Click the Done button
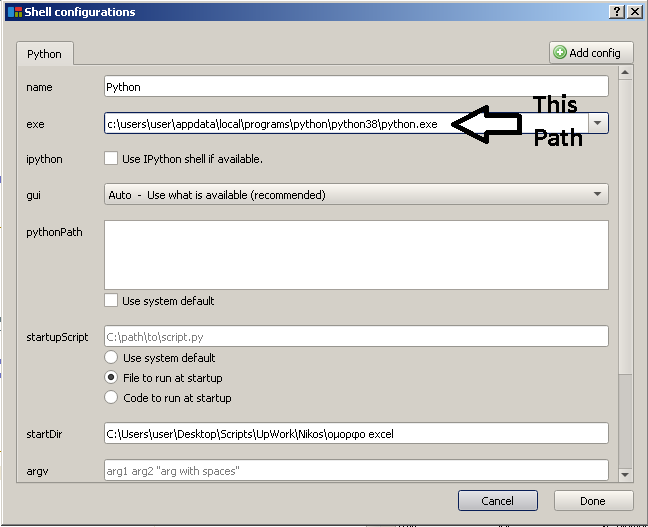Image resolution: width=648 pixels, height=527 pixels. [x=593, y=501]
